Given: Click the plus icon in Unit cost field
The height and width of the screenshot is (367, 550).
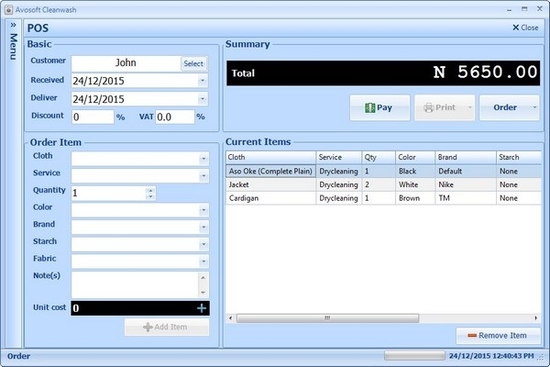Looking at the screenshot, I should (201, 308).
